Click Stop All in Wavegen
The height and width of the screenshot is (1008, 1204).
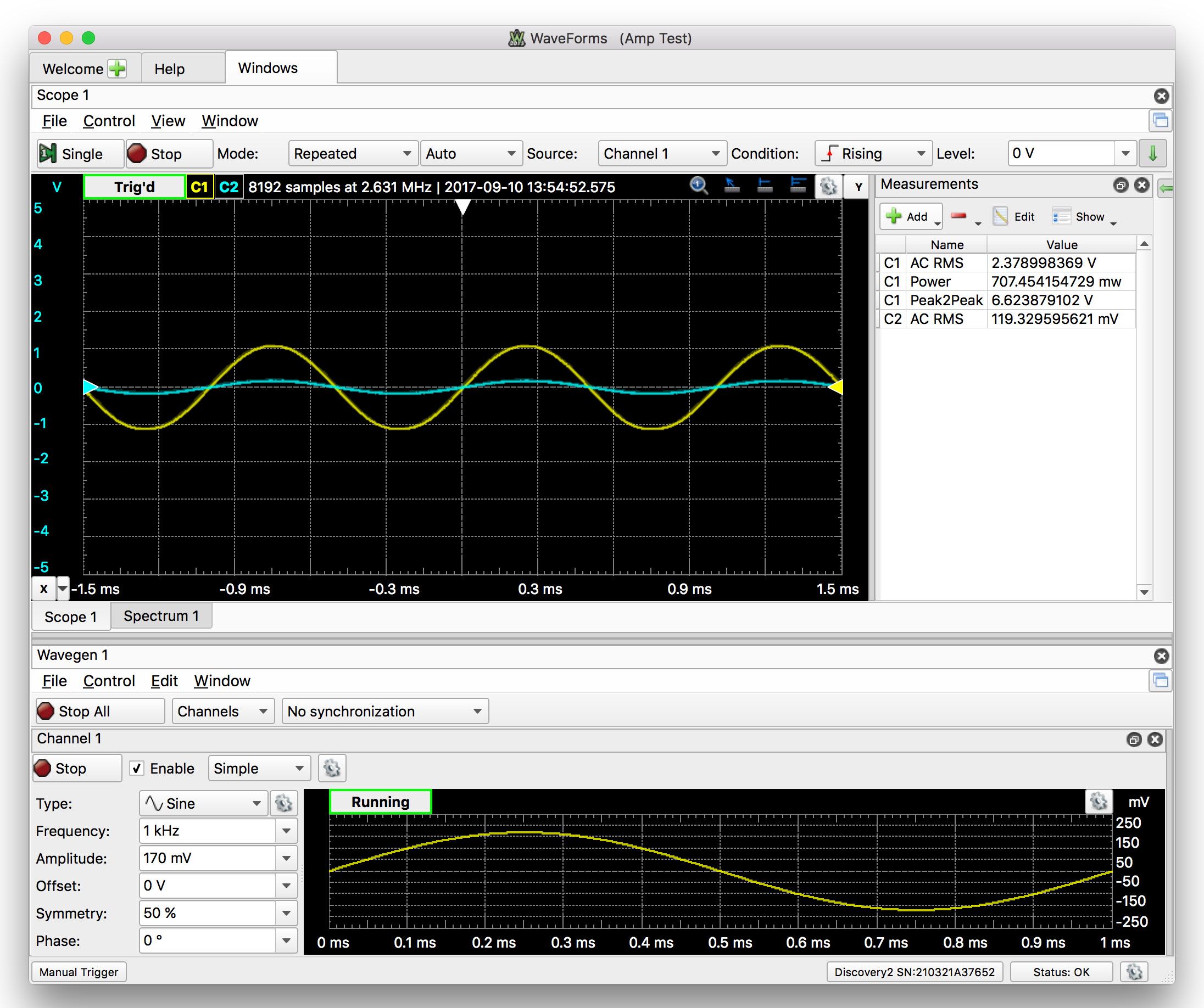click(x=99, y=710)
